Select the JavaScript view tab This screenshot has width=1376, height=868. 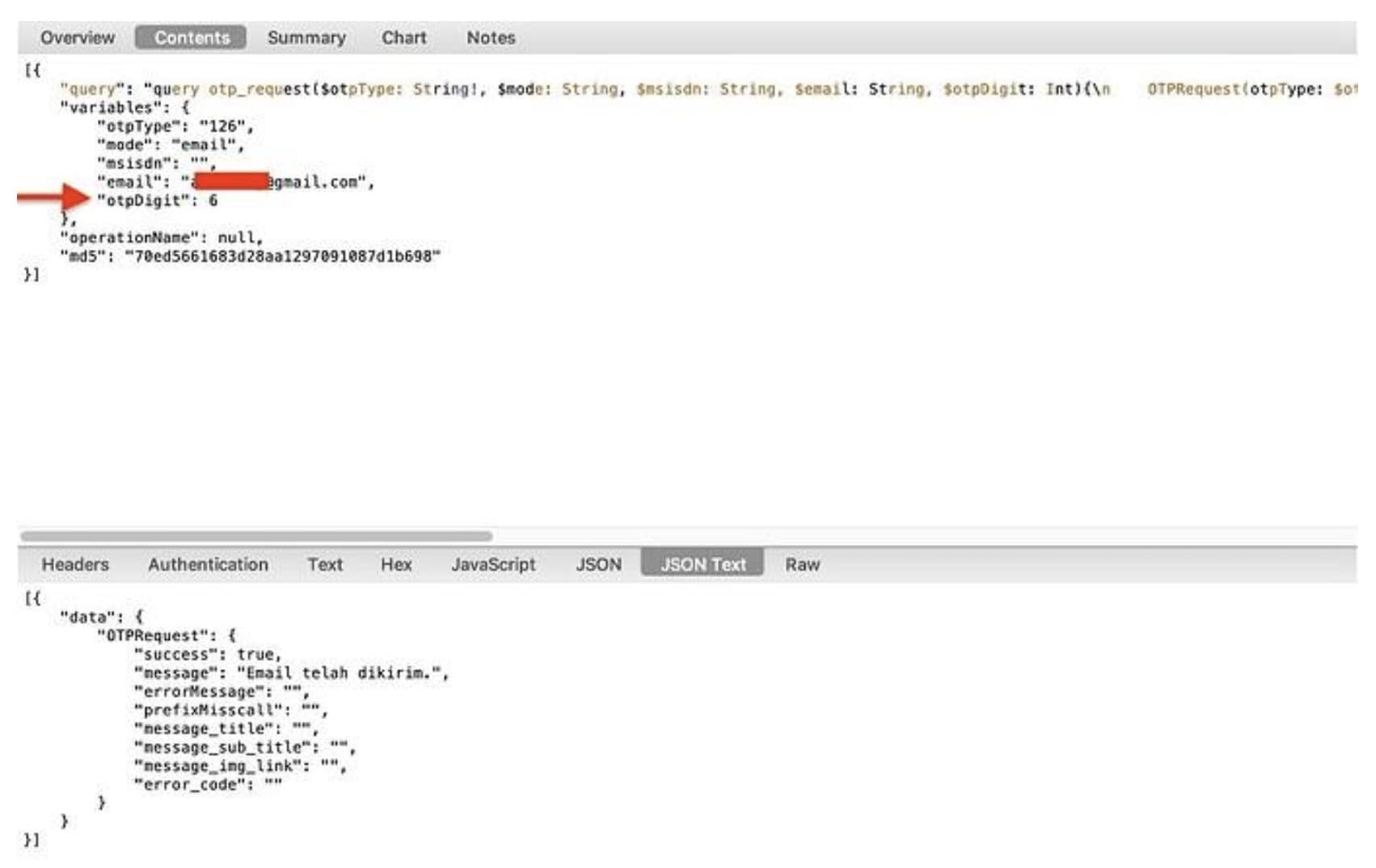pyautogui.click(x=493, y=564)
